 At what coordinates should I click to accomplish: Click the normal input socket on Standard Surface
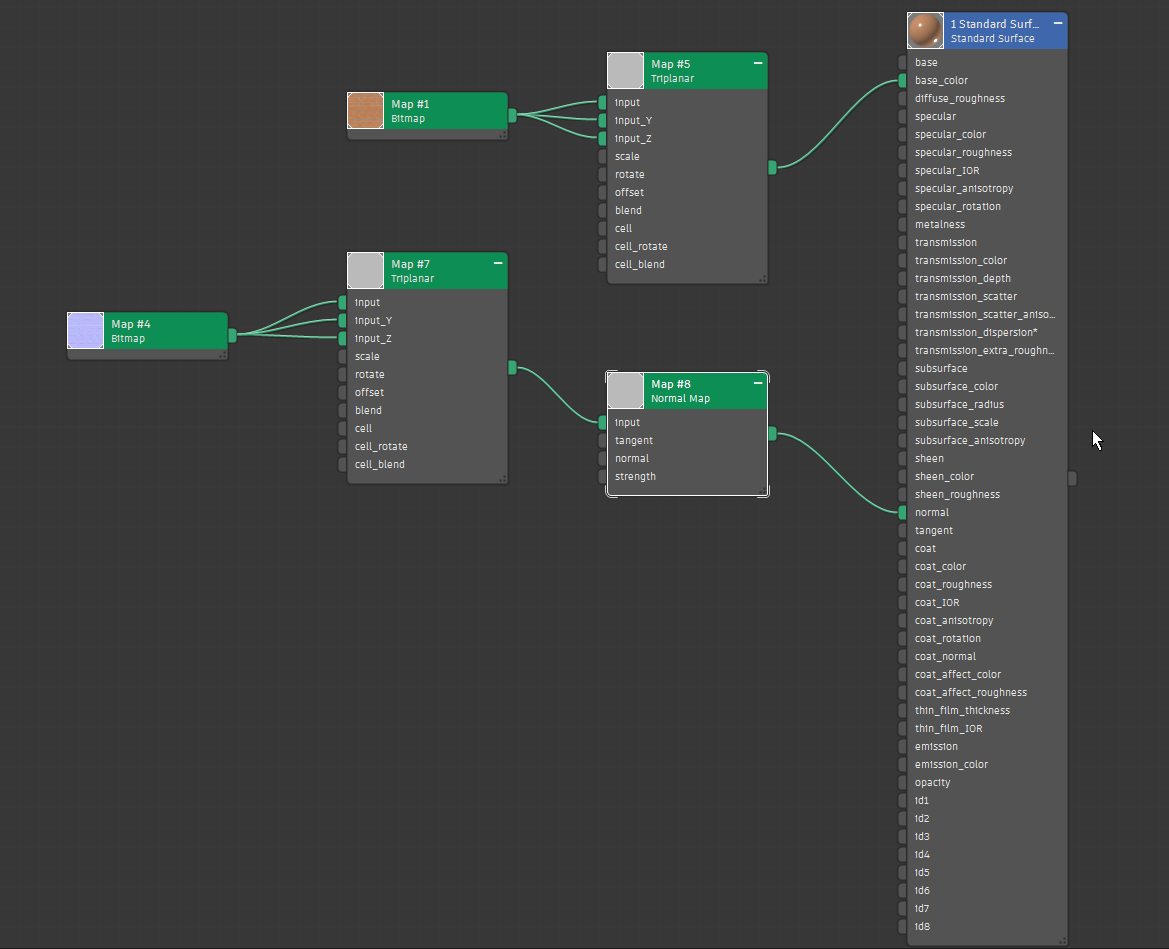pos(901,512)
